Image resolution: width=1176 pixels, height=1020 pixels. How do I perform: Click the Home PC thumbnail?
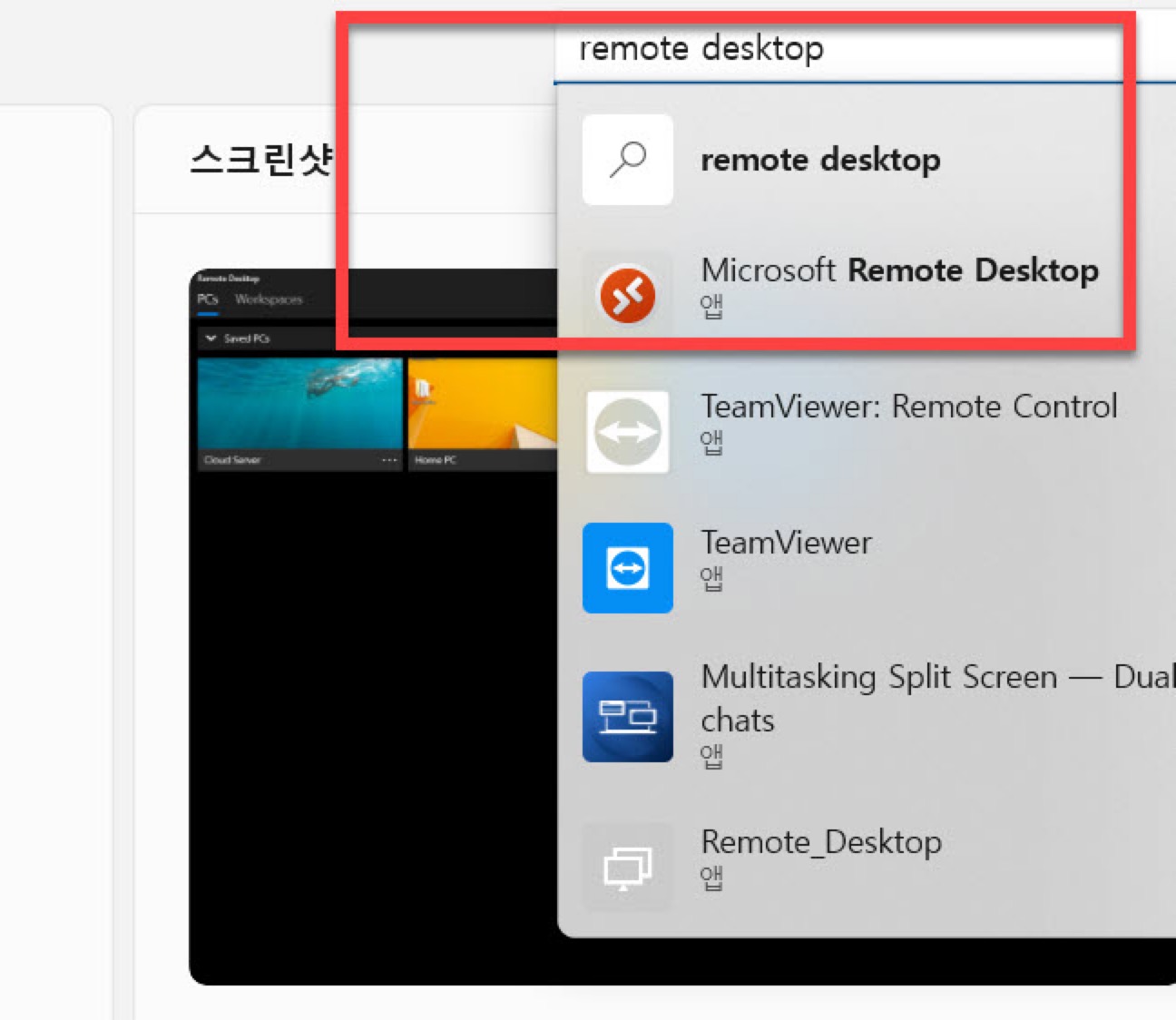[x=482, y=414]
